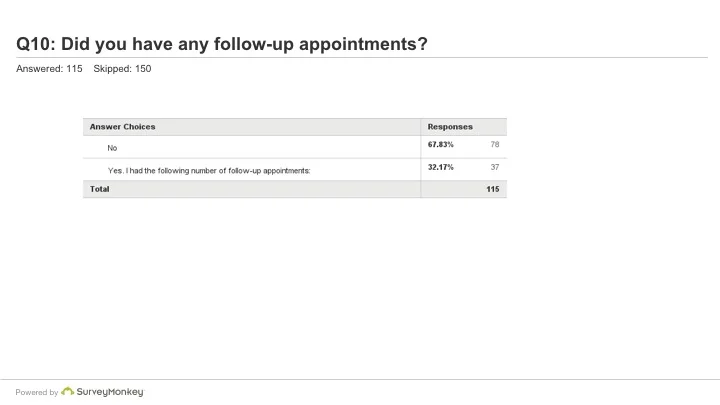This screenshot has width=720, height=405.
Task: Click the SurveyMonkey logo icon
Action: [68, 391]
